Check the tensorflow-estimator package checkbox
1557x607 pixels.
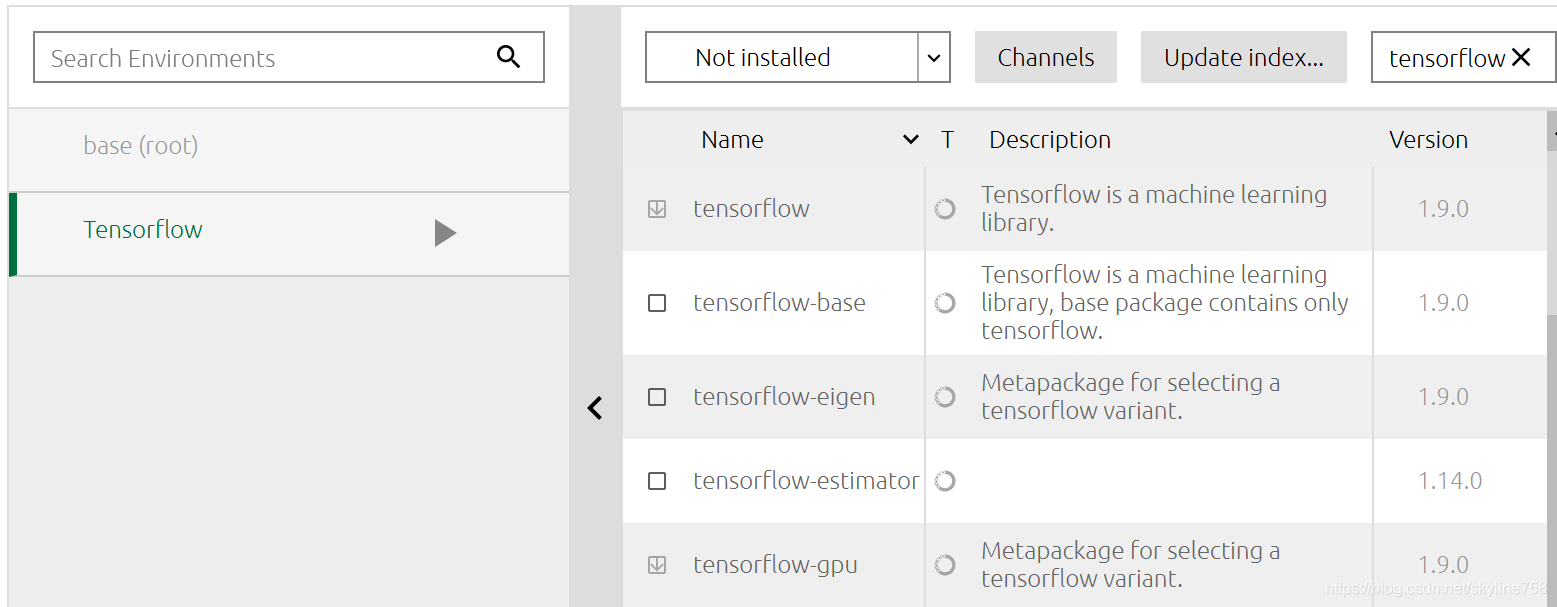[657, 481]
